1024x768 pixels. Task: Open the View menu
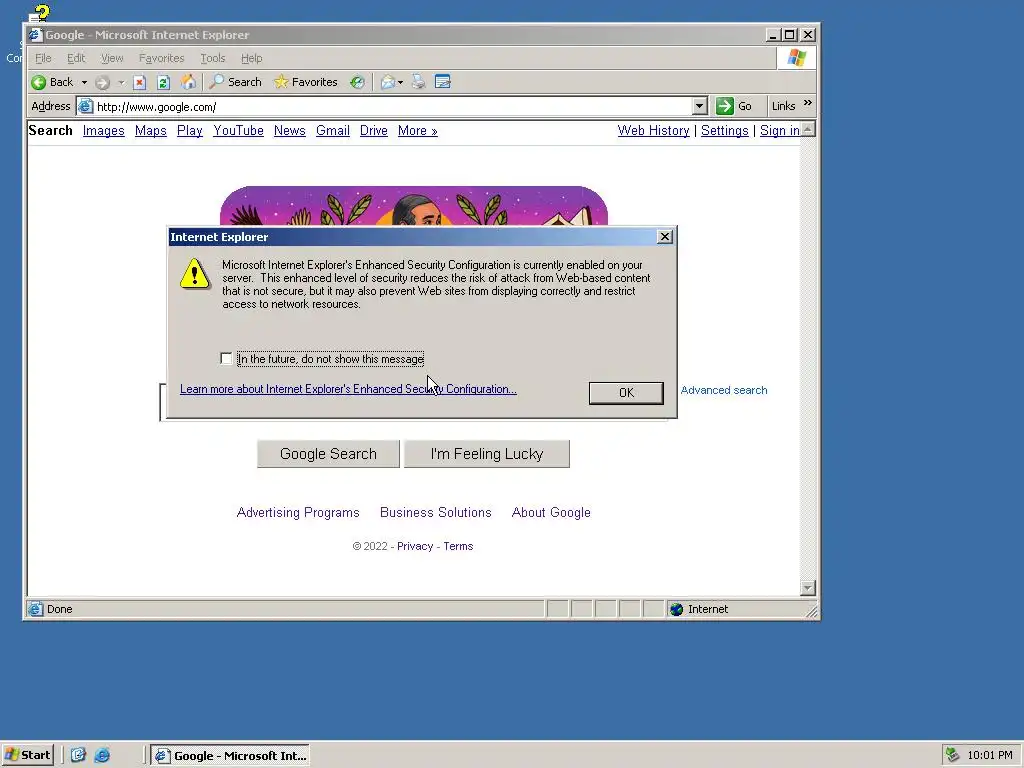pos(112,58)
